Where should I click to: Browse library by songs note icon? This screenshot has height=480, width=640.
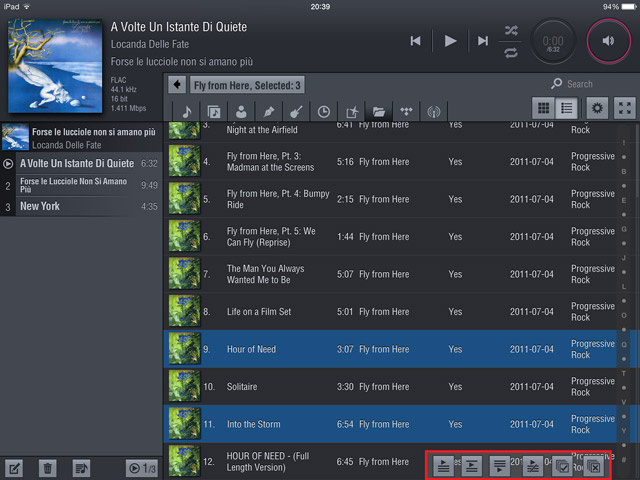pyautogui.click(x=186, y=111)
